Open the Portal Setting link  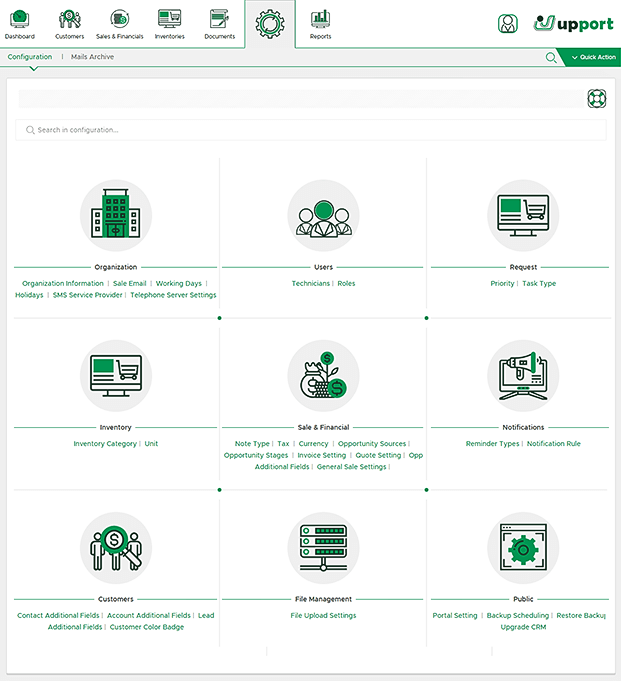pos(455,615)
